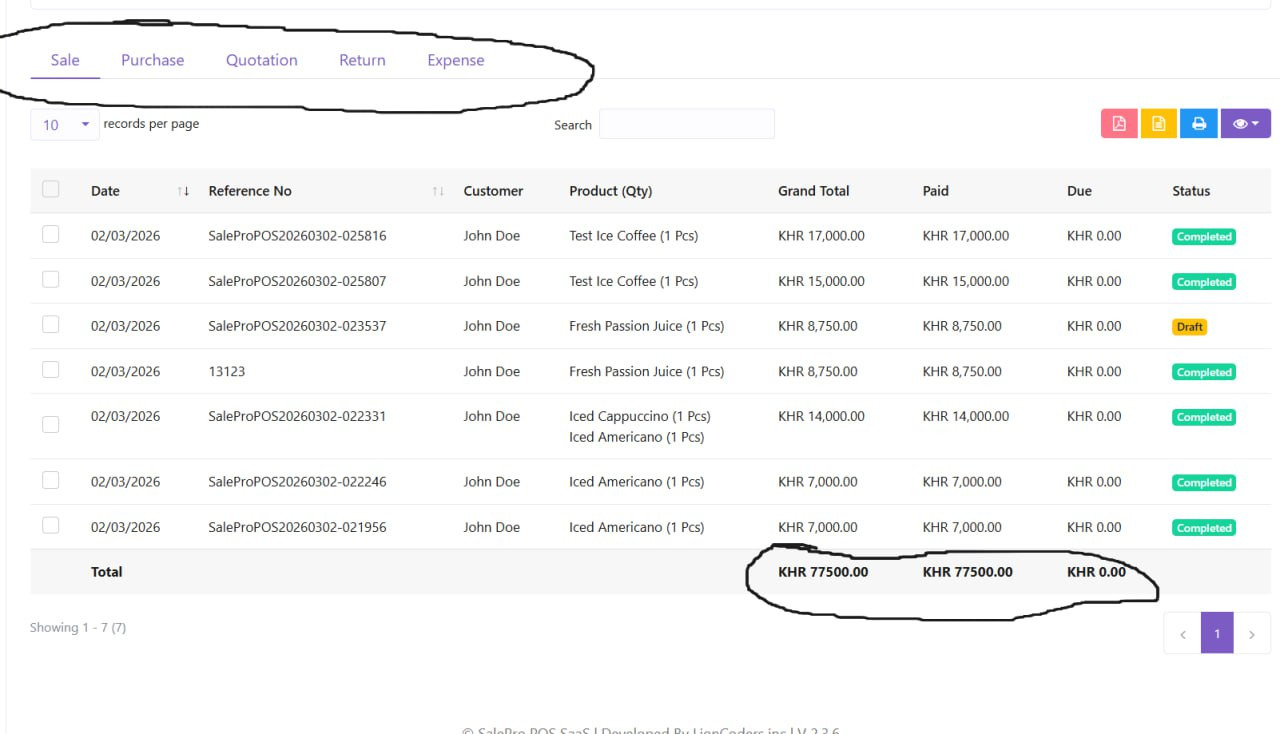The width and height of the screenshot is (1280, 734).
Task: Go to next page arrow
Action: coord(1252,633)
